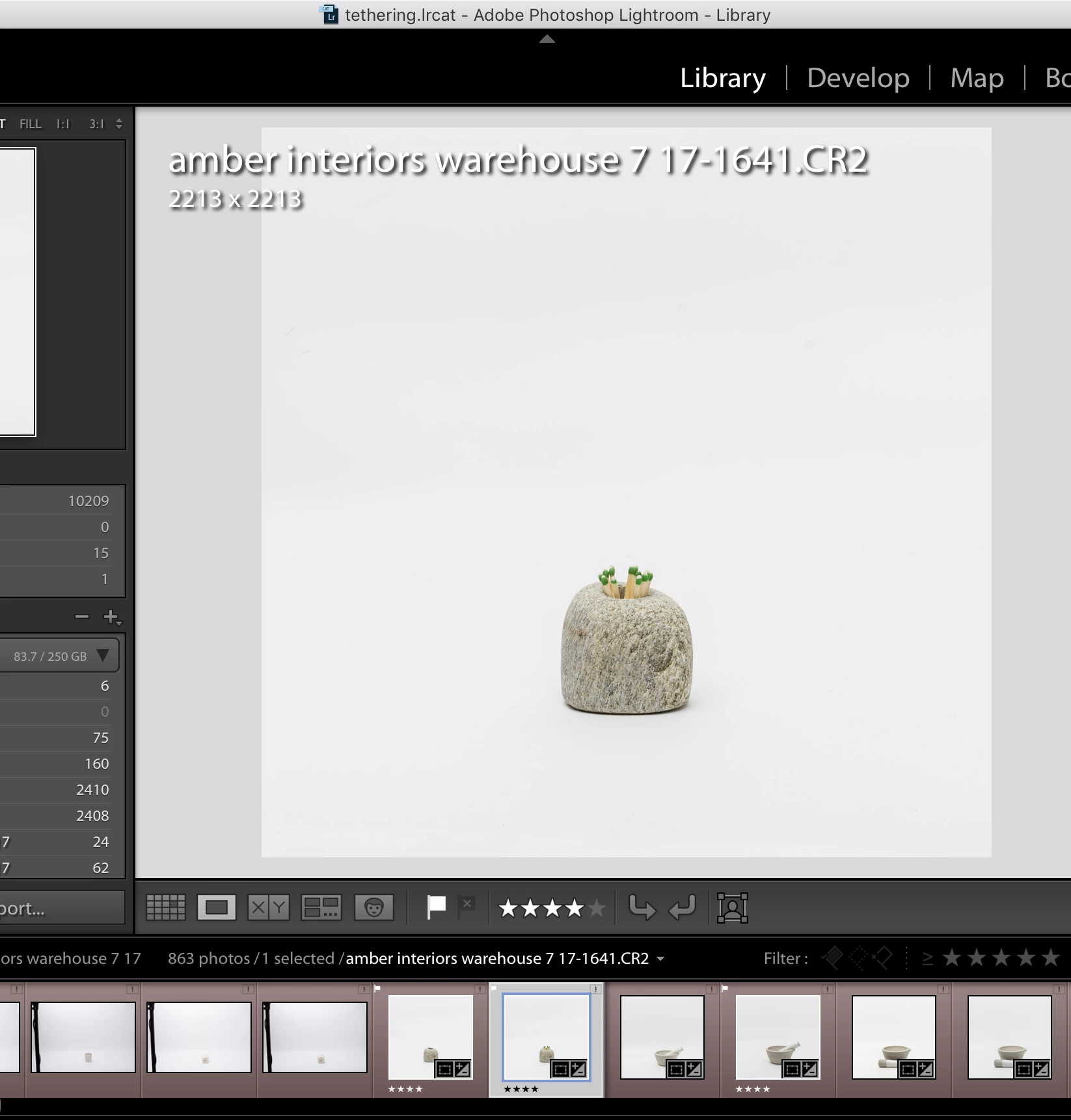Select the four-star mortar and pestle thumbnail
Screen dimensions: 1071x1120
(x=778, y=1037)
